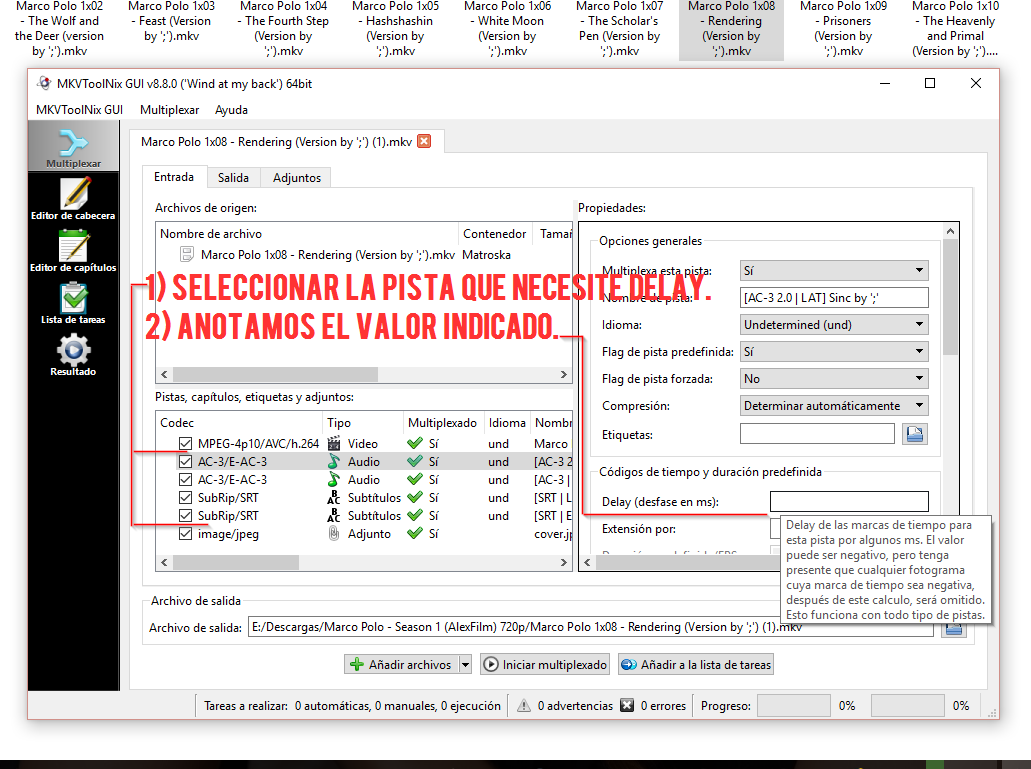This screenshot has height=769, width=1031.
Task: Select Marco Polo 1x09 Prisoners file in Explorer
Action: click(x=843, y=29)
